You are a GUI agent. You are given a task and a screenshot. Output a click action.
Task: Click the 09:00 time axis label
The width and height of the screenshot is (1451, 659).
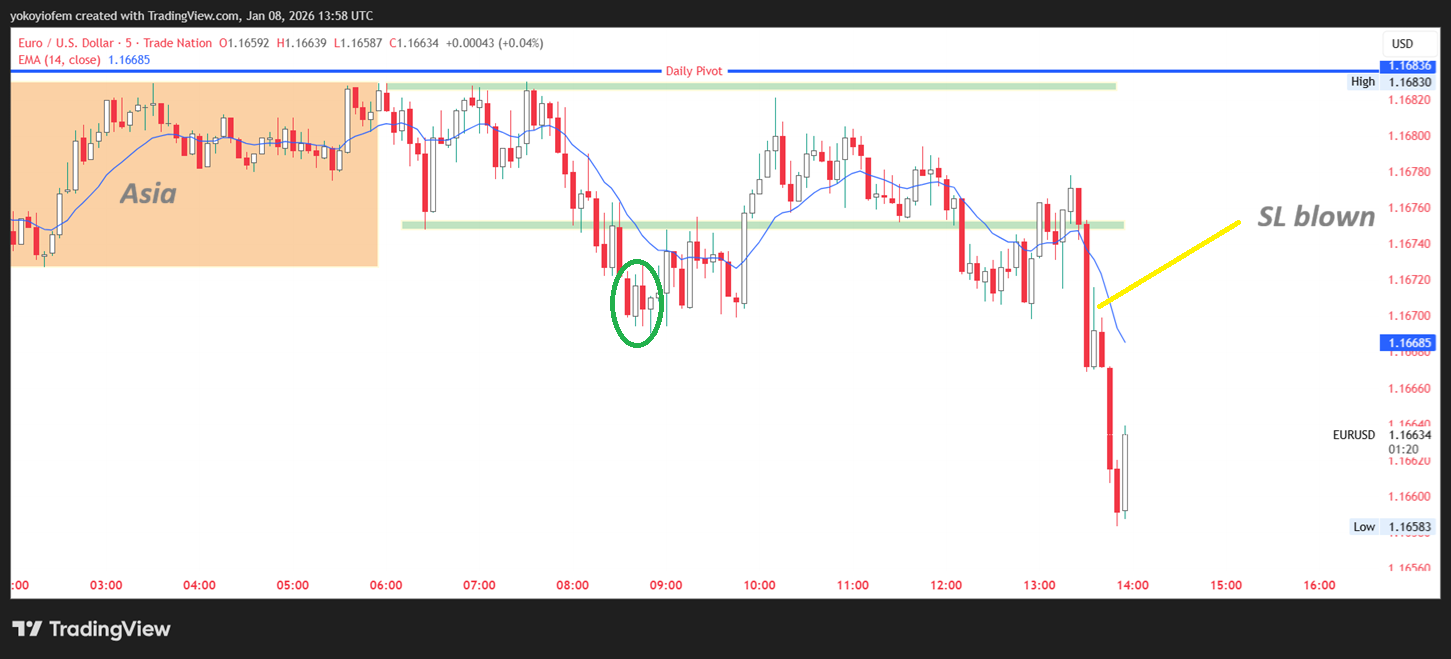[666, 585]
